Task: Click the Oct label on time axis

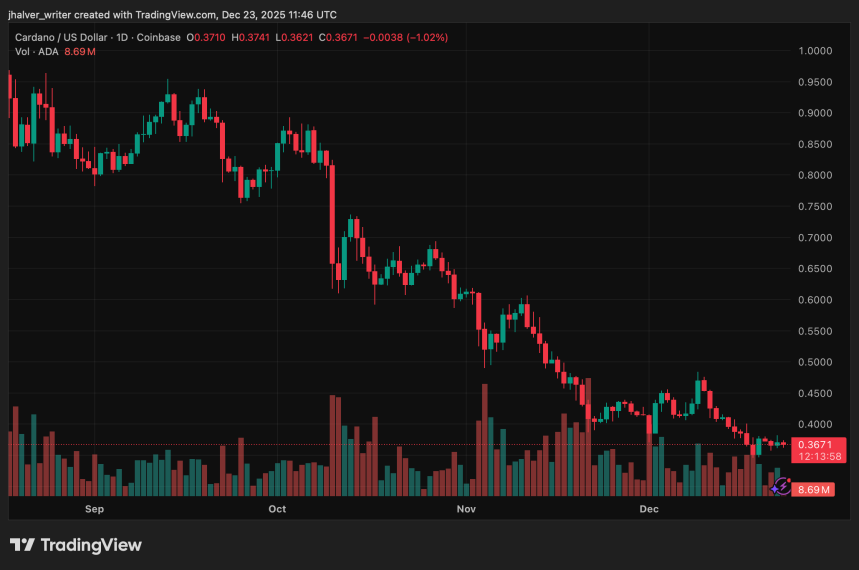Action: tap(277, 509)
